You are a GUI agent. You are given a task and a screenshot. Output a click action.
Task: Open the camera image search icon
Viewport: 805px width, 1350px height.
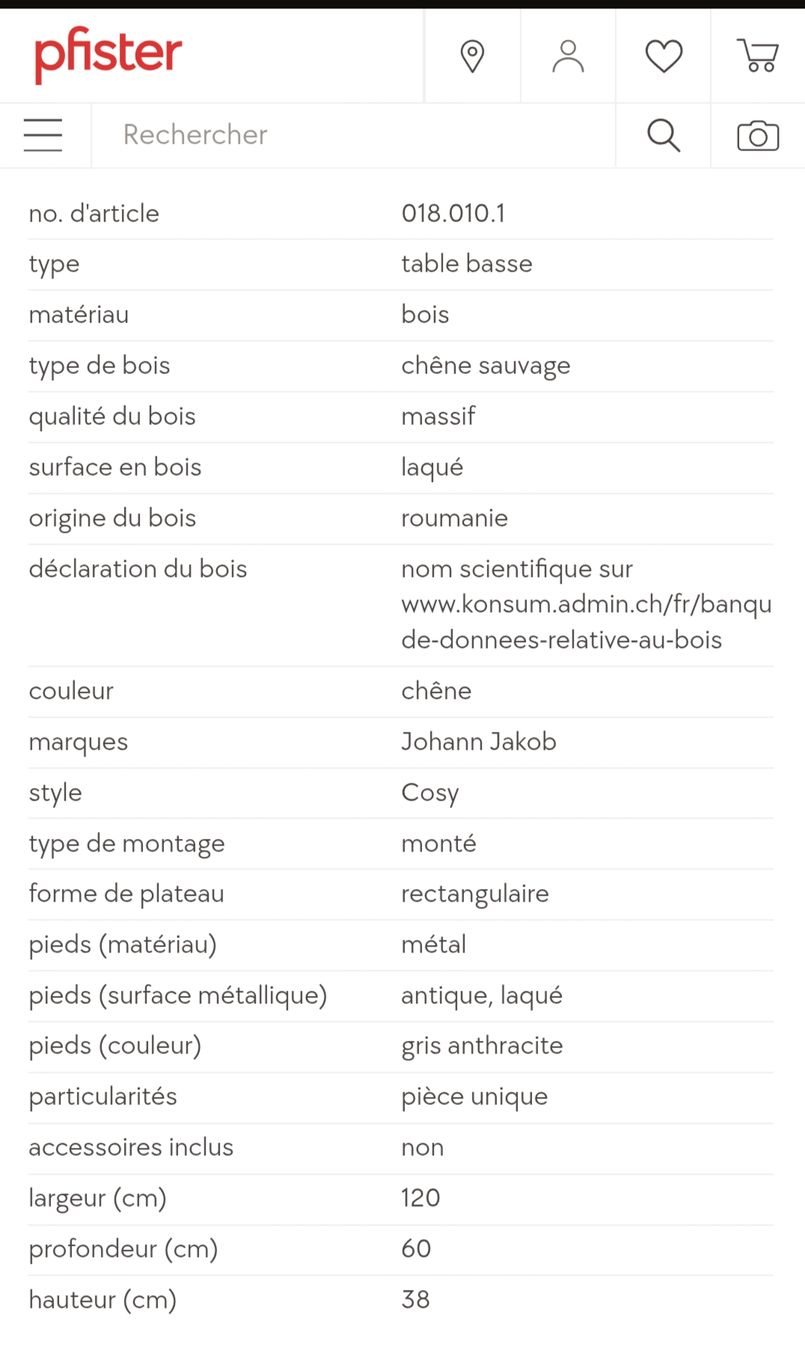tap(758, 135)
